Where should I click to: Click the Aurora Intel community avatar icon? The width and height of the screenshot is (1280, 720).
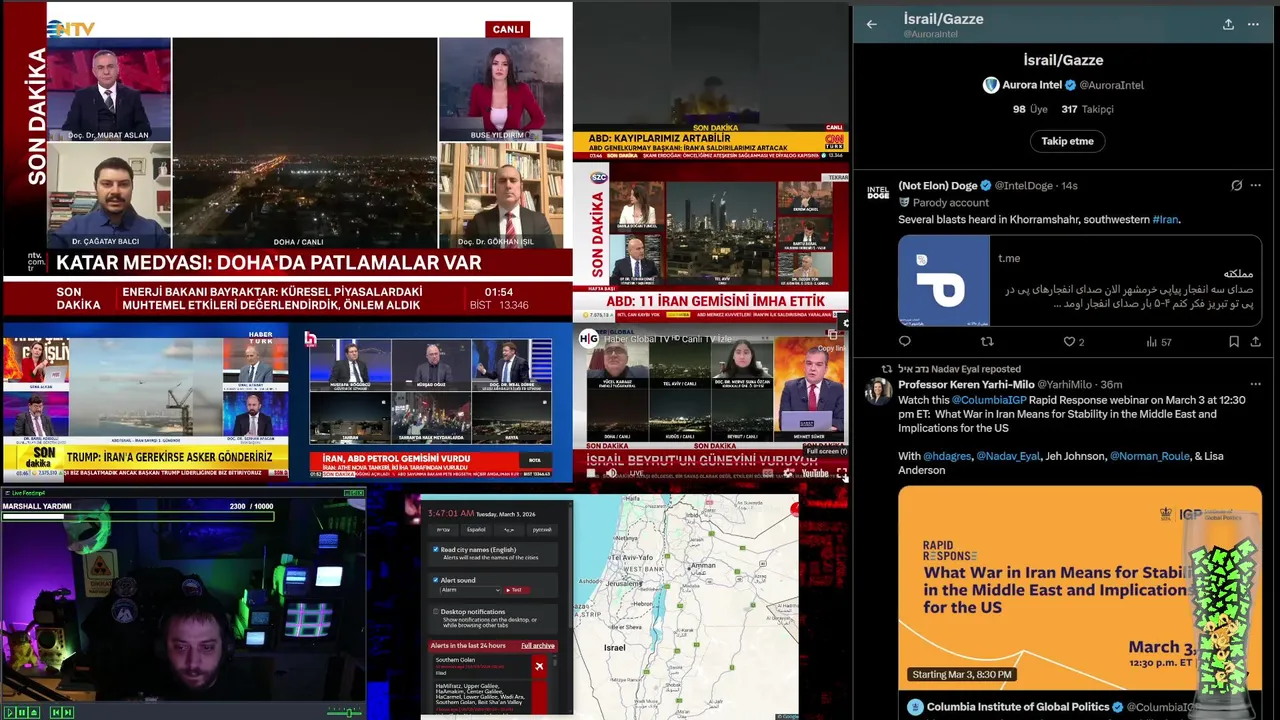tap(991, 85)
